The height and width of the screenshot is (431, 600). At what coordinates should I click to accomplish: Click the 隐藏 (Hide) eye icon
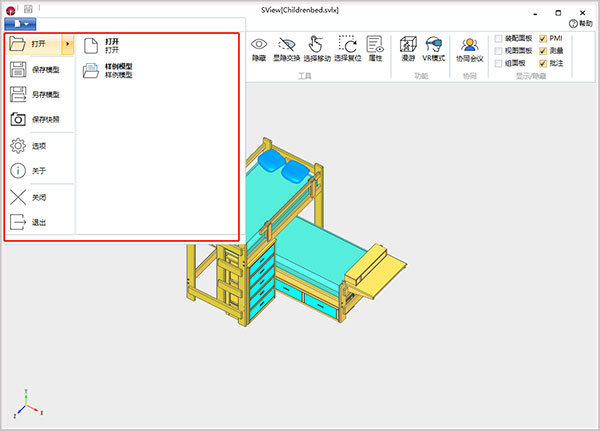click(259, 46)
